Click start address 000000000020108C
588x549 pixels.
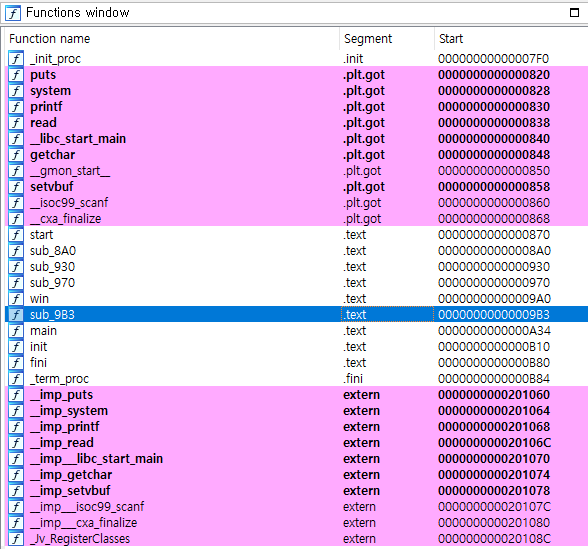494,539
